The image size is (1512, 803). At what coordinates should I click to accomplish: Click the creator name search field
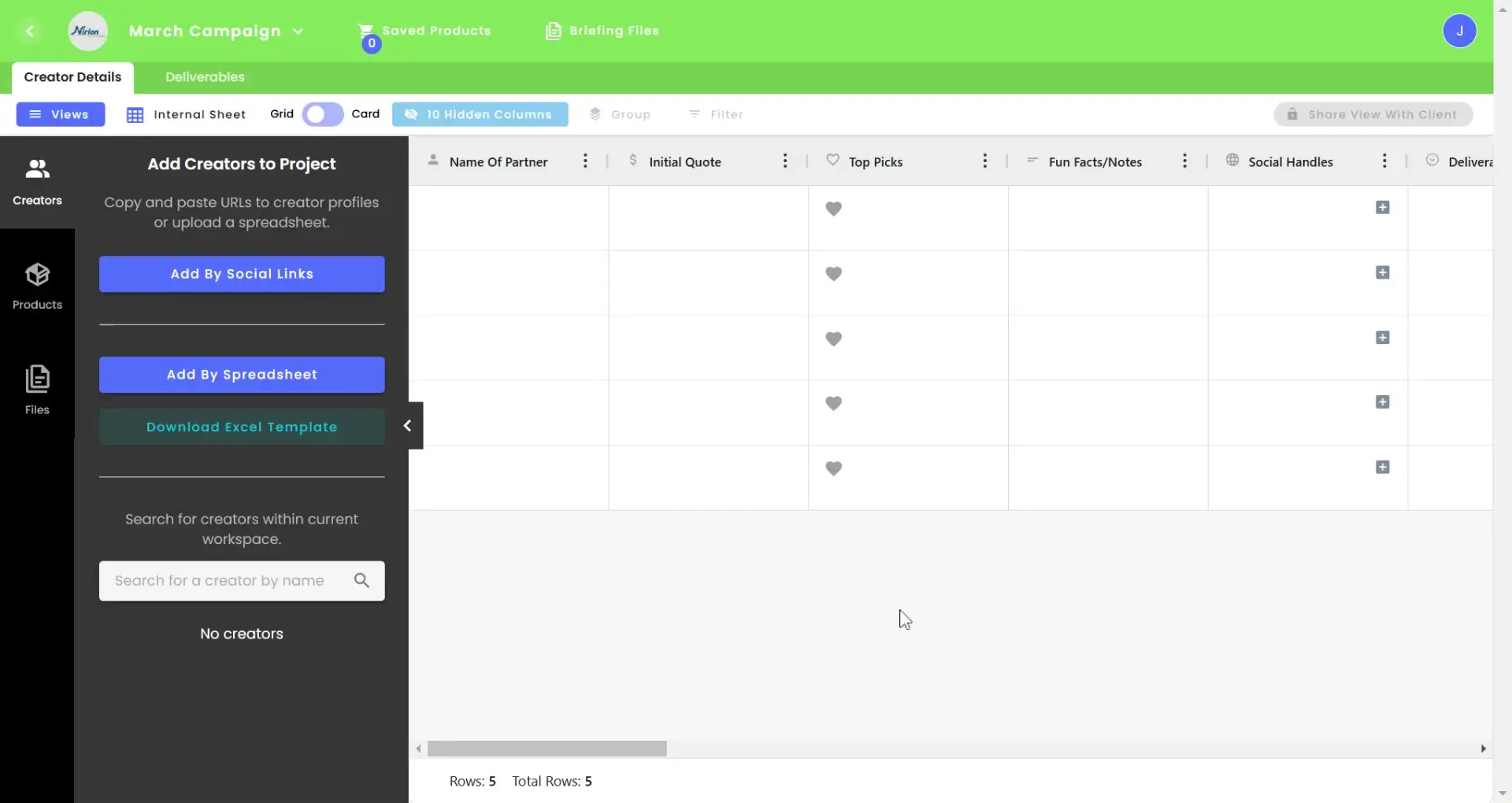(x=228, y=581)
